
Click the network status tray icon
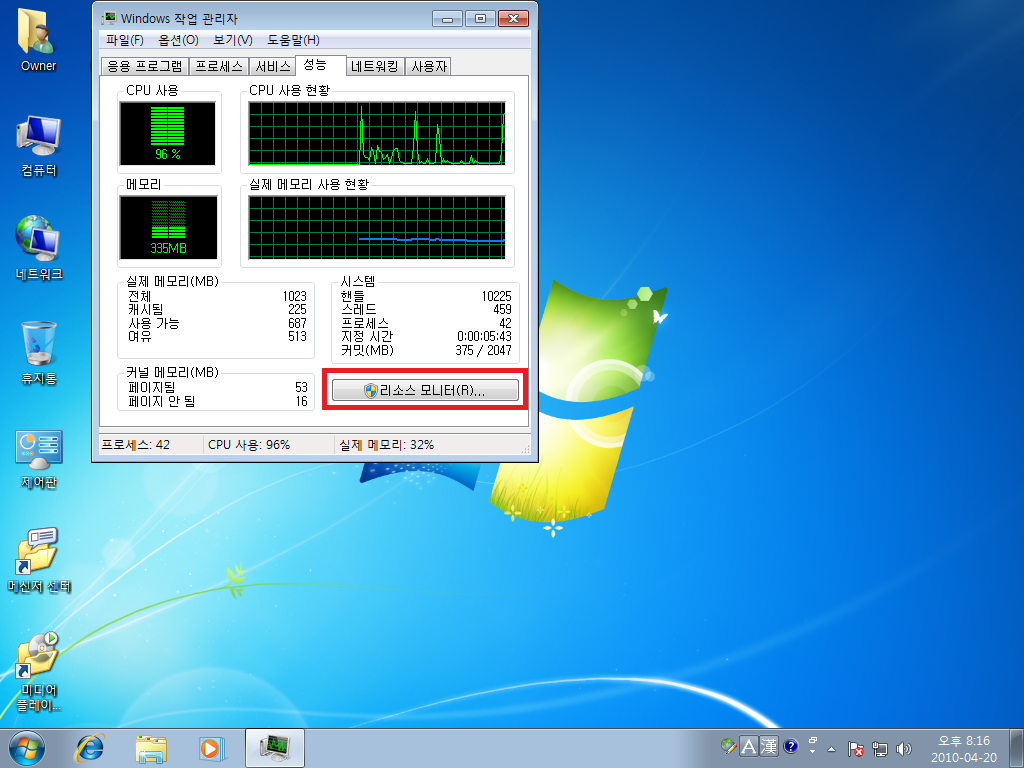click(880, 748)
